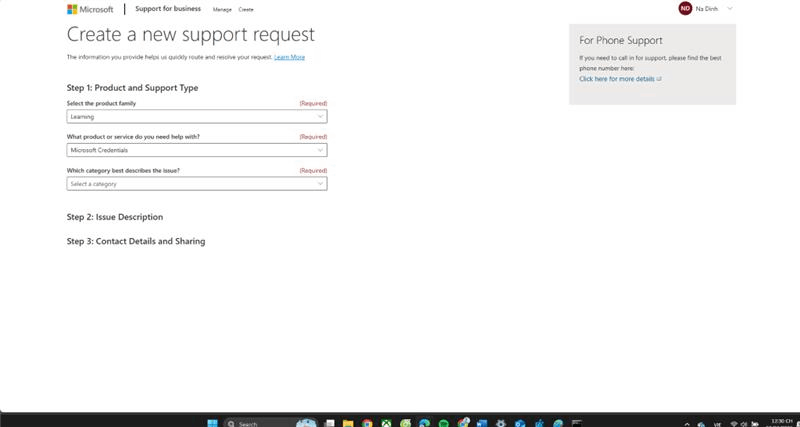This screenshot has width=800, height=427.
Task: Open File Explorer from the taskbar
Action: coord(348,423)
